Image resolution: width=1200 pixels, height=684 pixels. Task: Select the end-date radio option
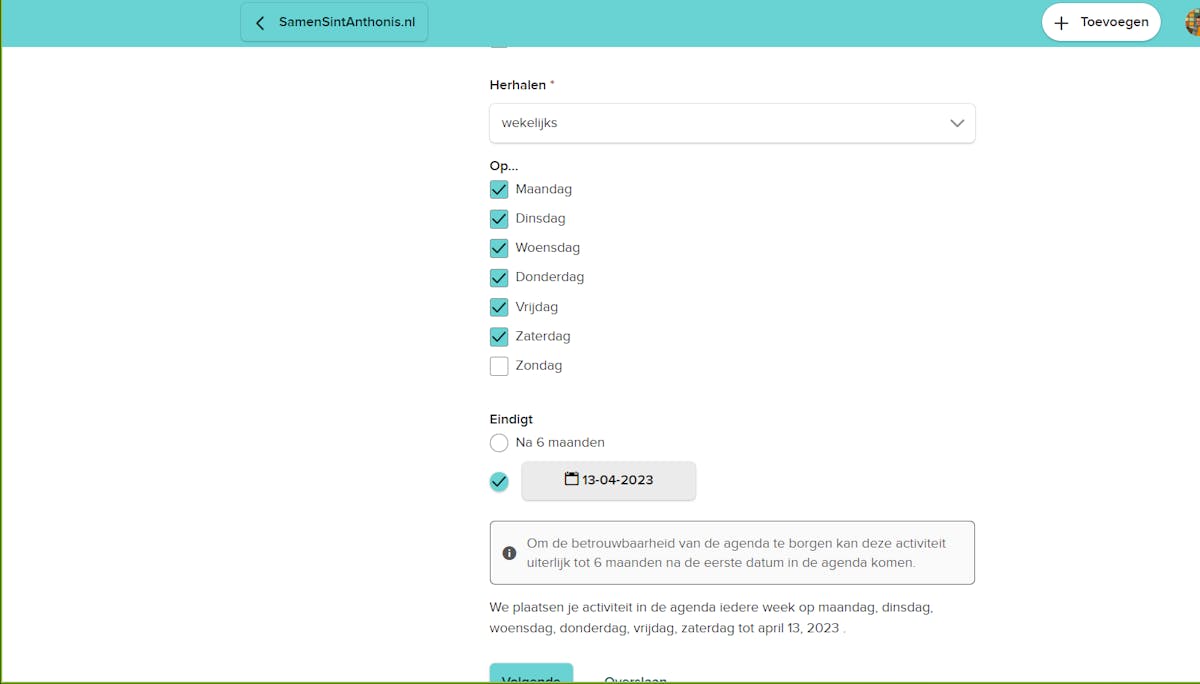pos(499,481)
